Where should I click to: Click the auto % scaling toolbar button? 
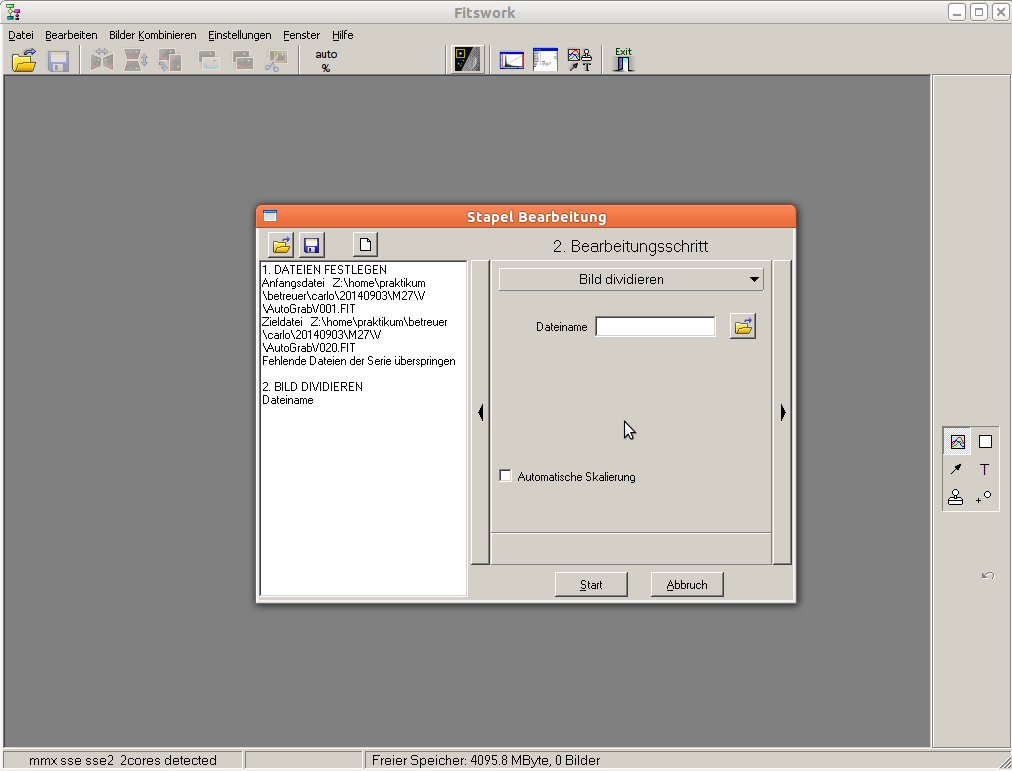326,61
